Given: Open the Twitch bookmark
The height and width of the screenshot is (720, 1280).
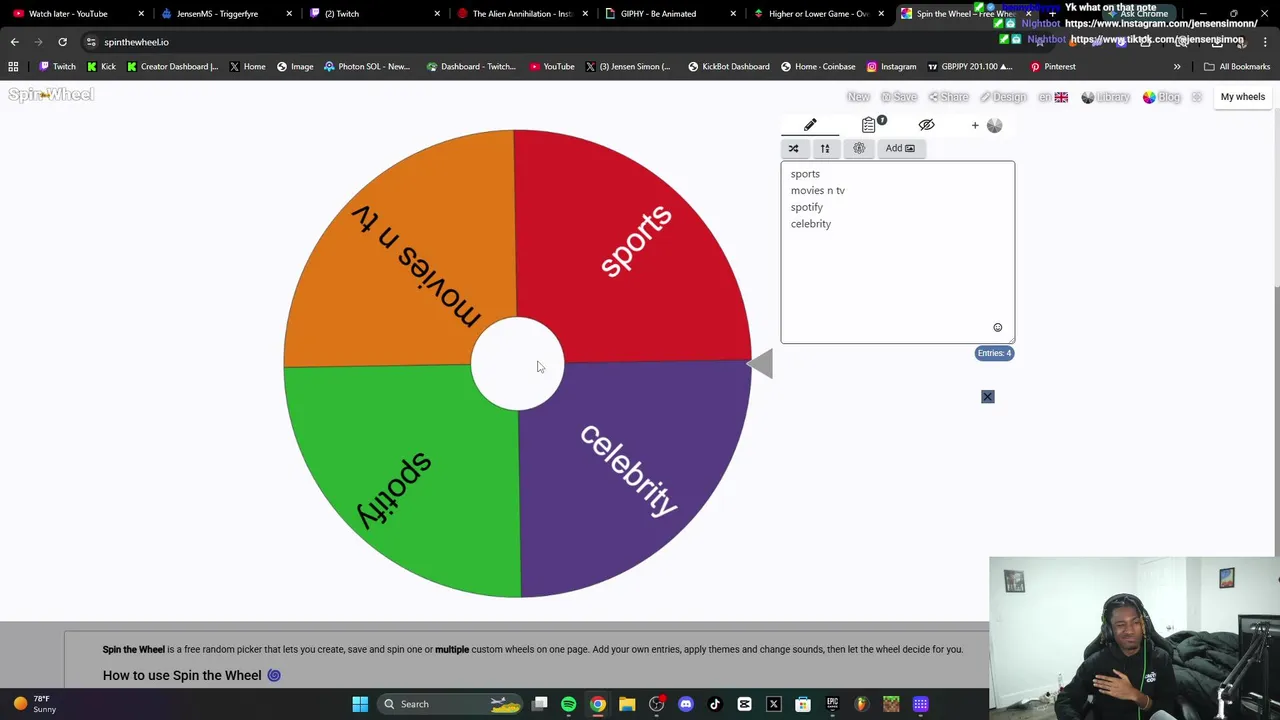Looking at the screenshot, I should tap(57, 67).
